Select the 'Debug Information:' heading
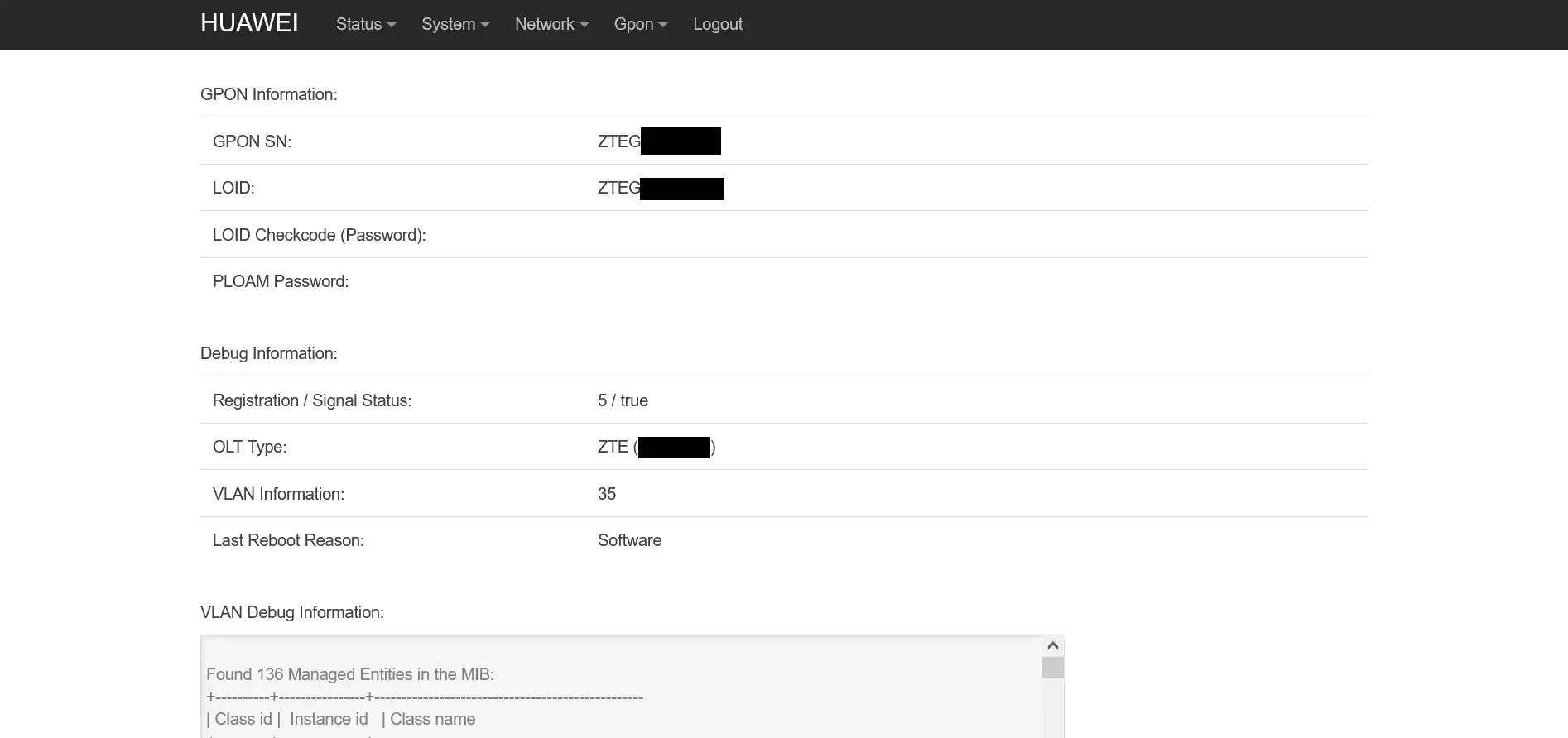Viewport: 1568px width, 738px height. click(269, 353)
